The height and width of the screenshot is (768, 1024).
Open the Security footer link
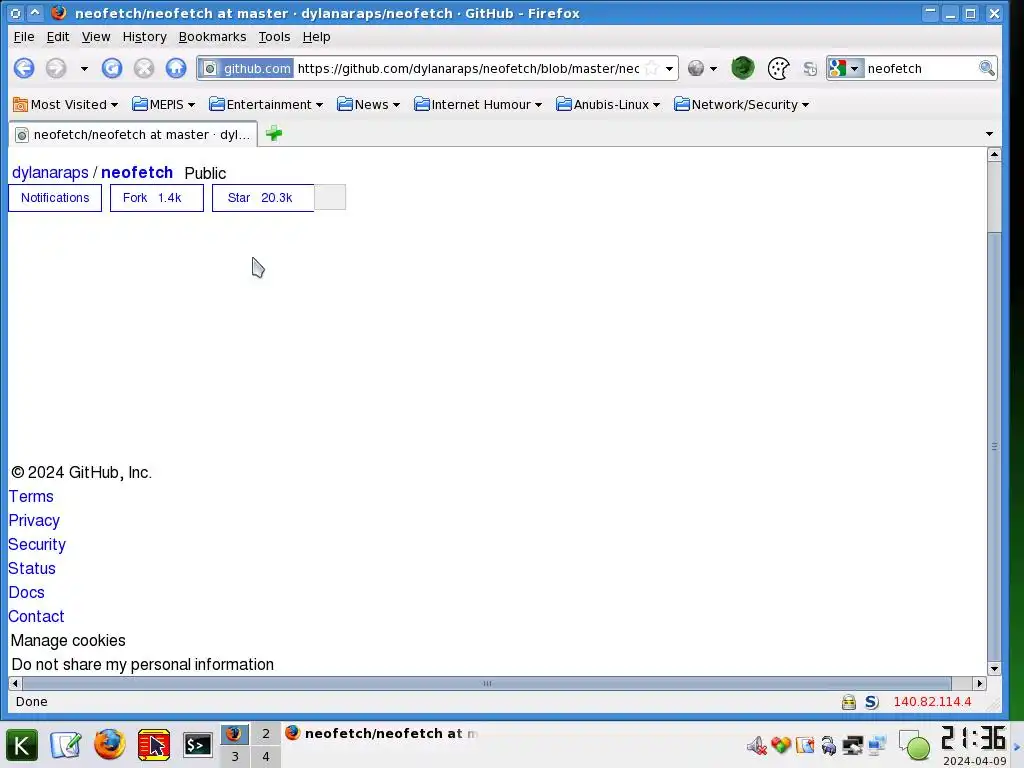[x=37, y=545]
